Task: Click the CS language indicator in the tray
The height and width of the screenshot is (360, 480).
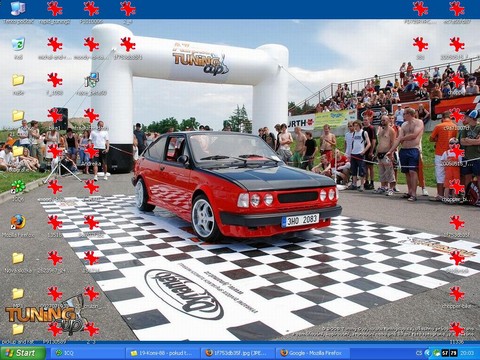Action: [419, 353]
